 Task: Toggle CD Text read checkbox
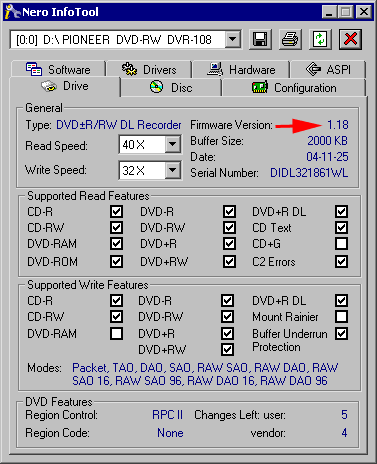tap(341, 228)
